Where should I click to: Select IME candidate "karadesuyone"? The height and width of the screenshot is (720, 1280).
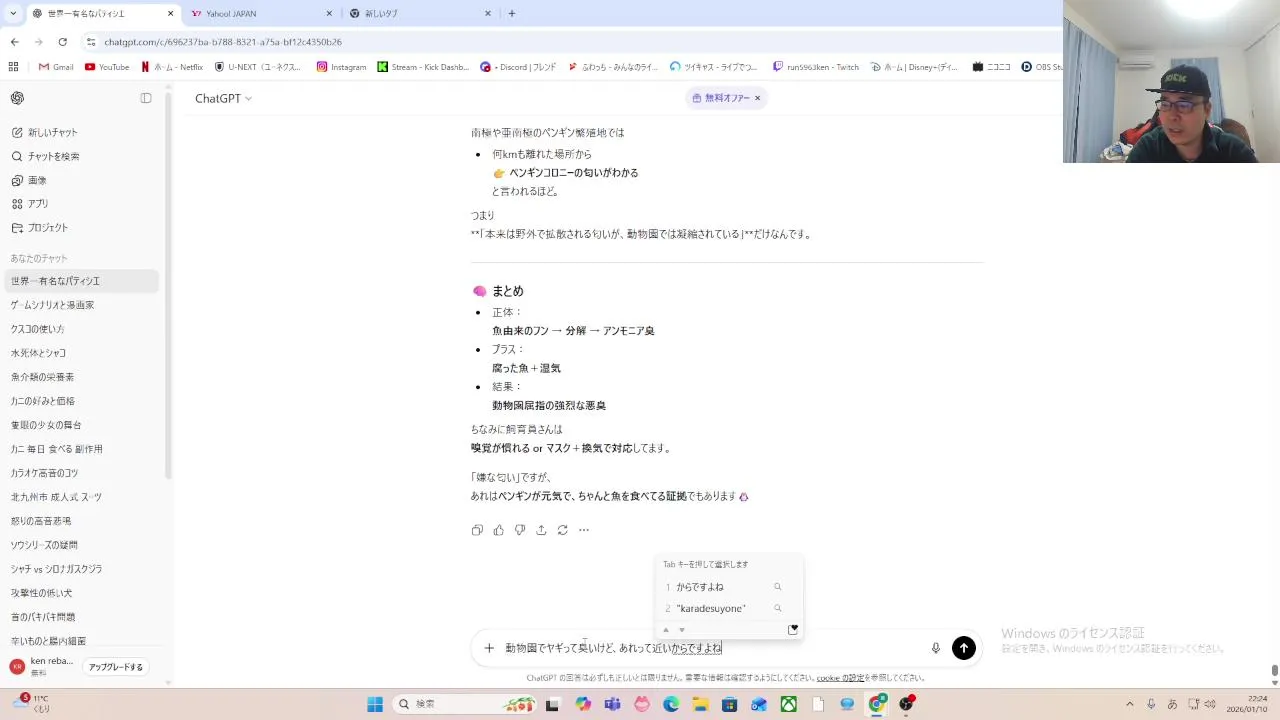(711, 608)
